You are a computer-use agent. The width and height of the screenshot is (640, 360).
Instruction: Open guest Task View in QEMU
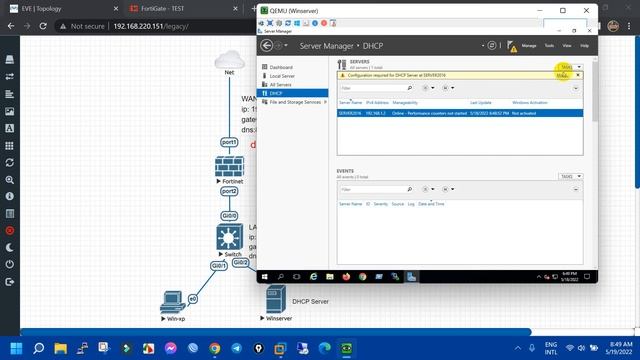297,277
